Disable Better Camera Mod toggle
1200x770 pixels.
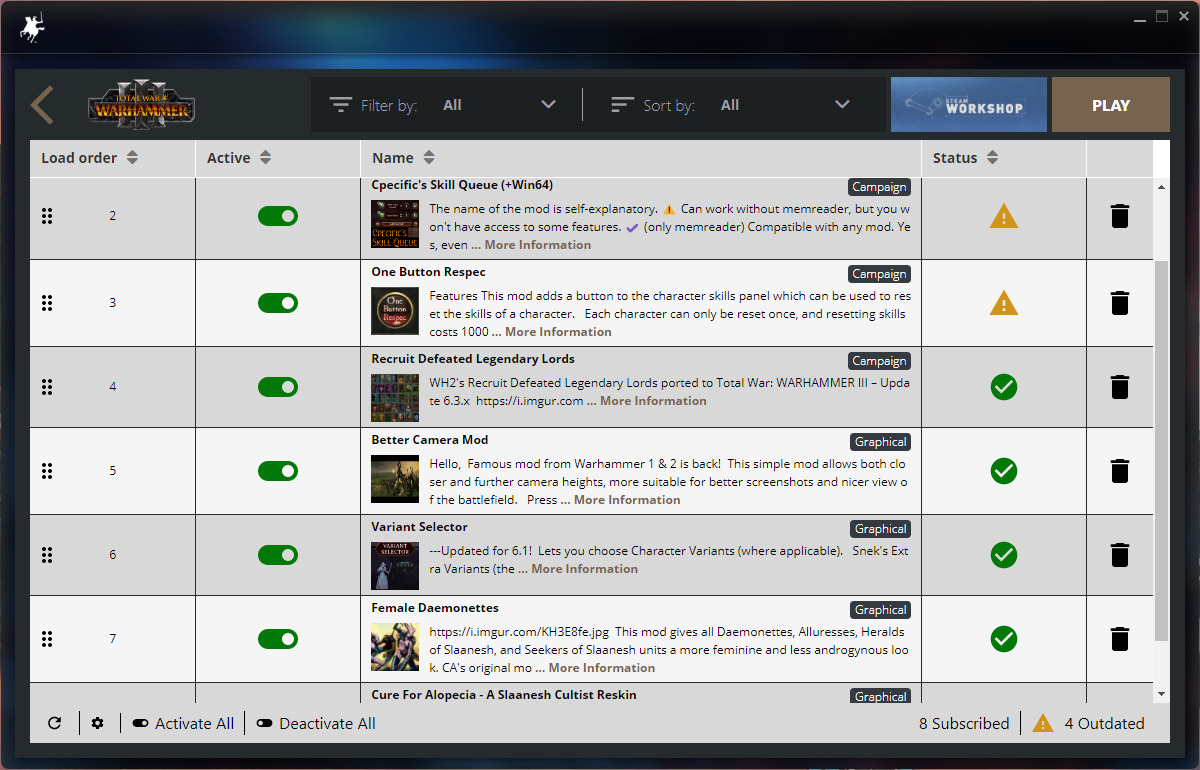tap(278, 471)
